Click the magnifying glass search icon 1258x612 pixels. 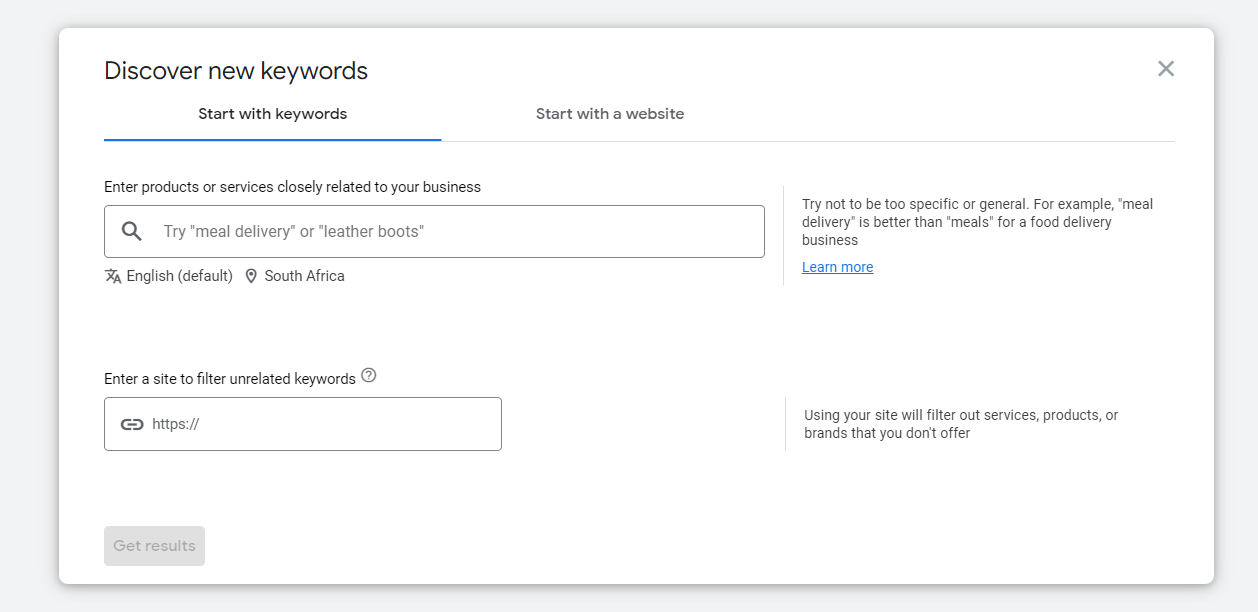coord(132,232)
